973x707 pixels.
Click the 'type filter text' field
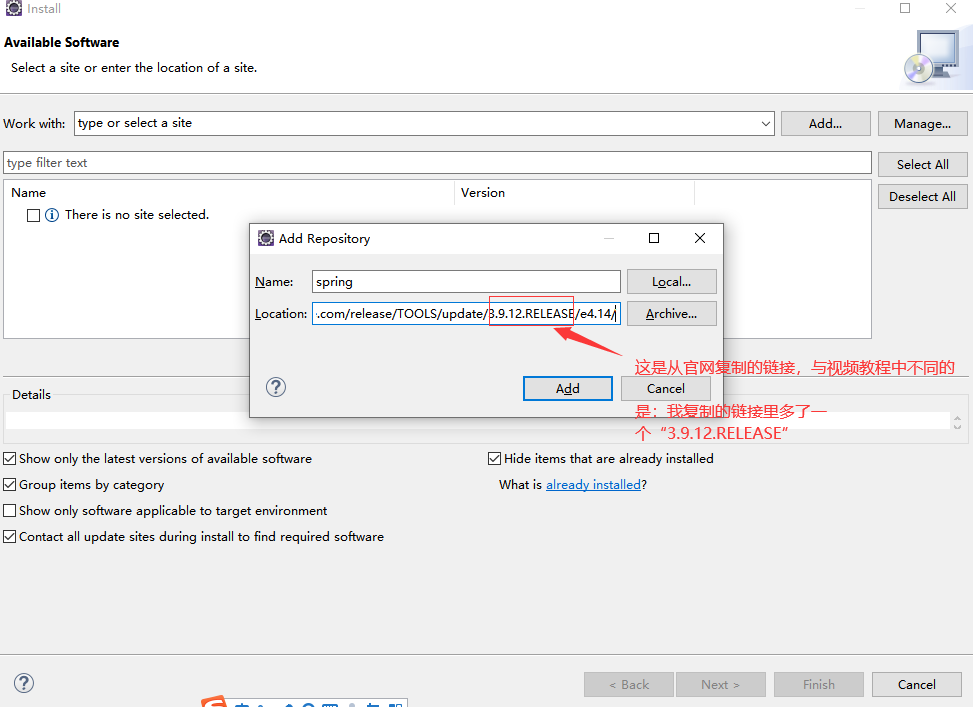[x=437, y=163]
